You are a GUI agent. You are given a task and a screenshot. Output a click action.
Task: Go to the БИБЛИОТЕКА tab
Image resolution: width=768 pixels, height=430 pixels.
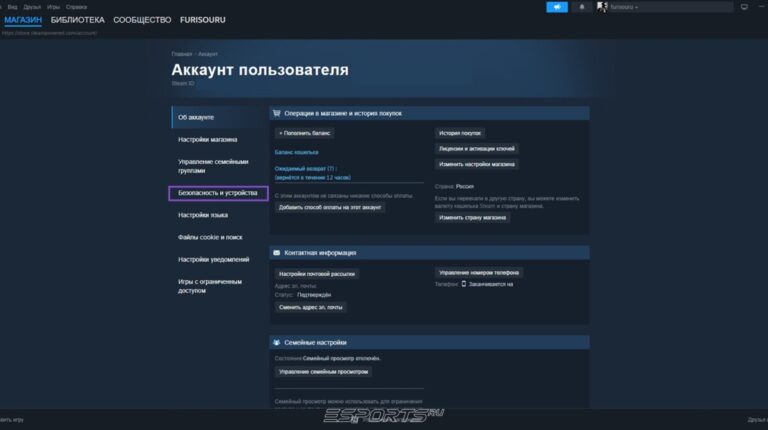(x=77, y=20)
